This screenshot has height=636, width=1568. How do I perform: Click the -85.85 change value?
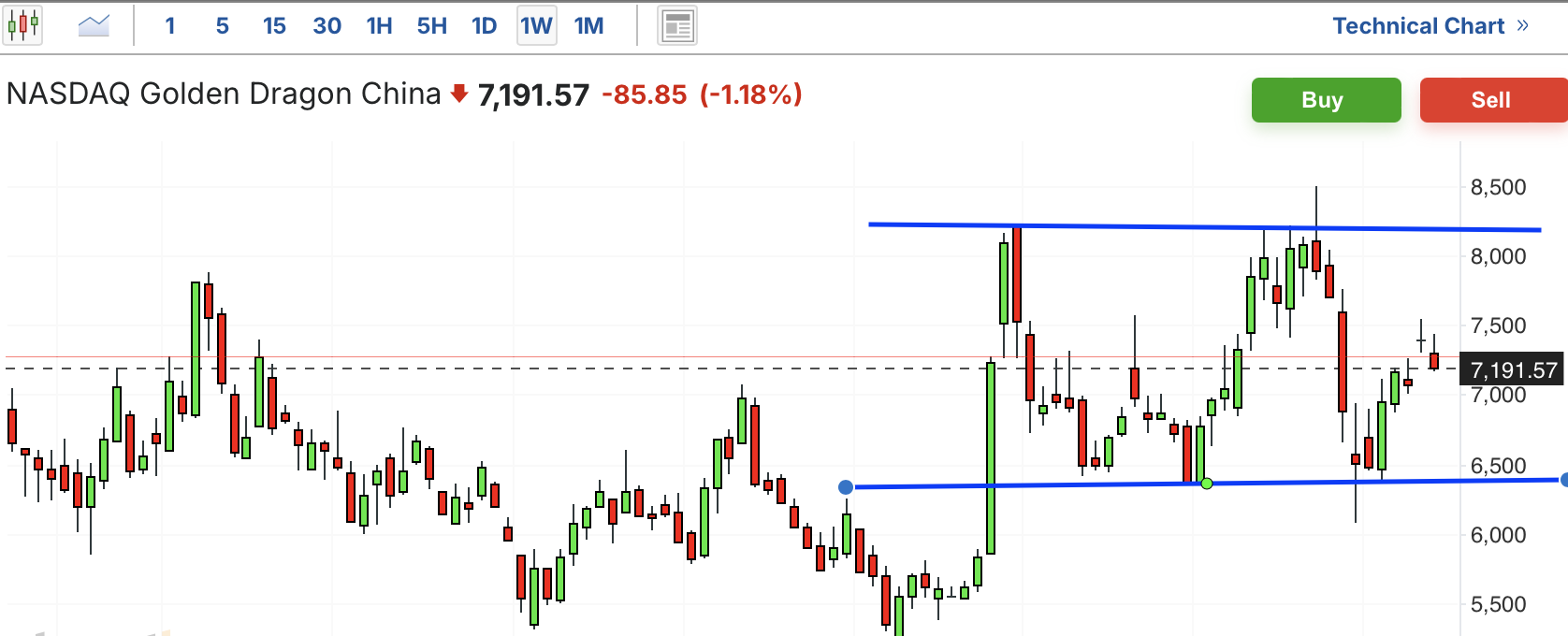pos(644,95)
